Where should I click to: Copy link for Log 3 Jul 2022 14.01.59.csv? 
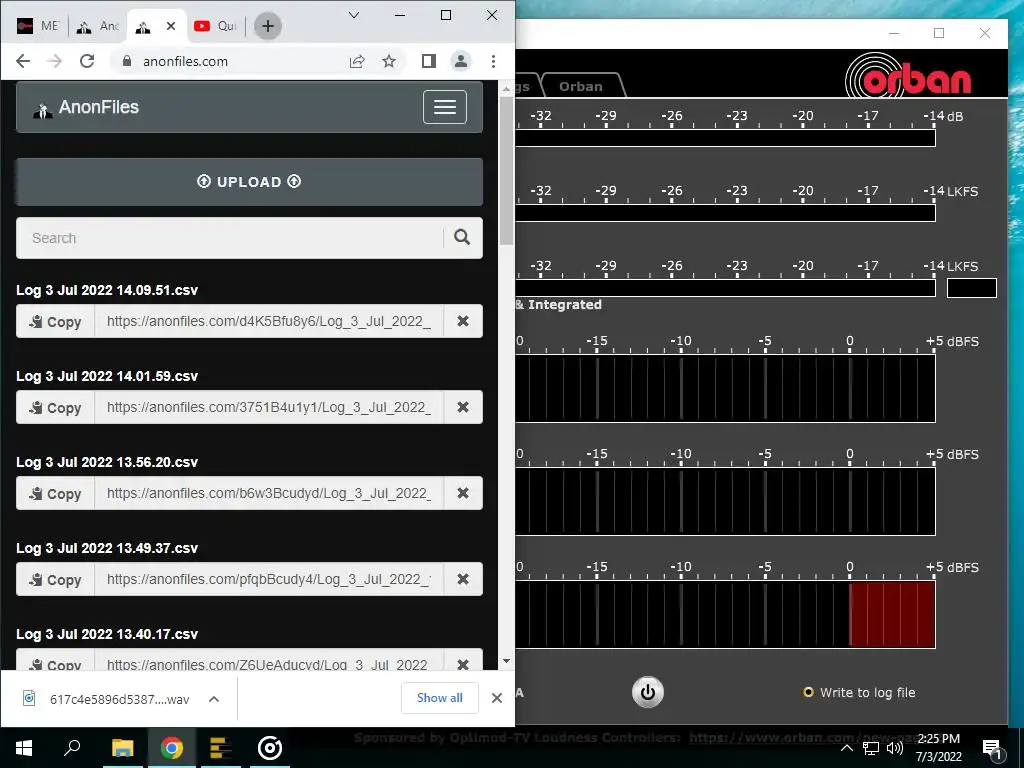56,408
